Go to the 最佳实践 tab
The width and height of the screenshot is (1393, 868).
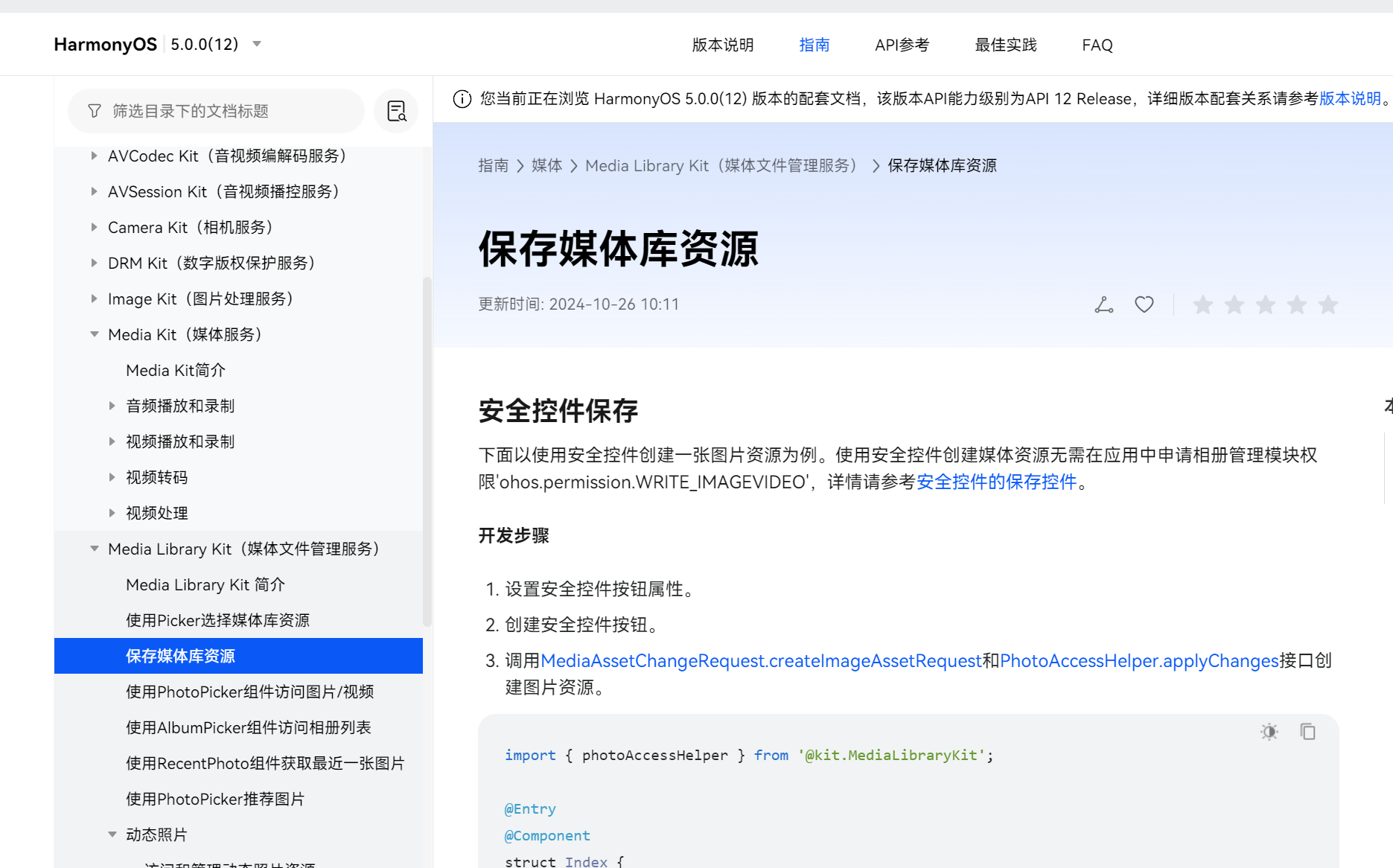(1005, 45)
